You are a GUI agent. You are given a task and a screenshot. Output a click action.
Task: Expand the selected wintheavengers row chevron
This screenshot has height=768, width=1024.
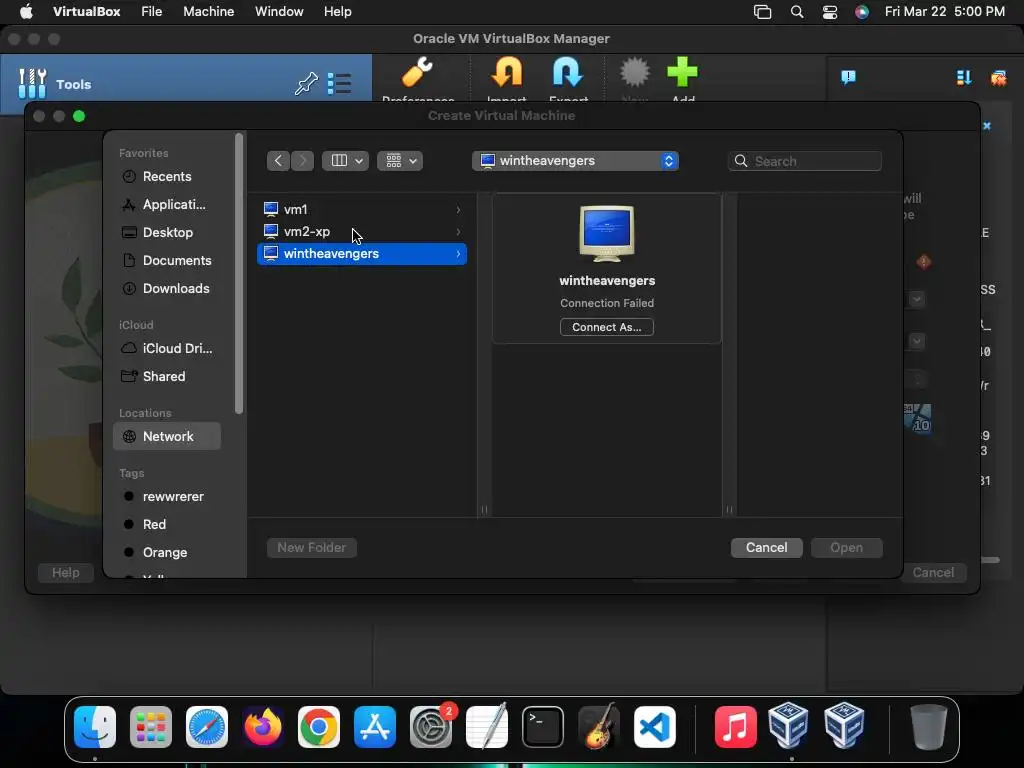(x=458, y=254)
